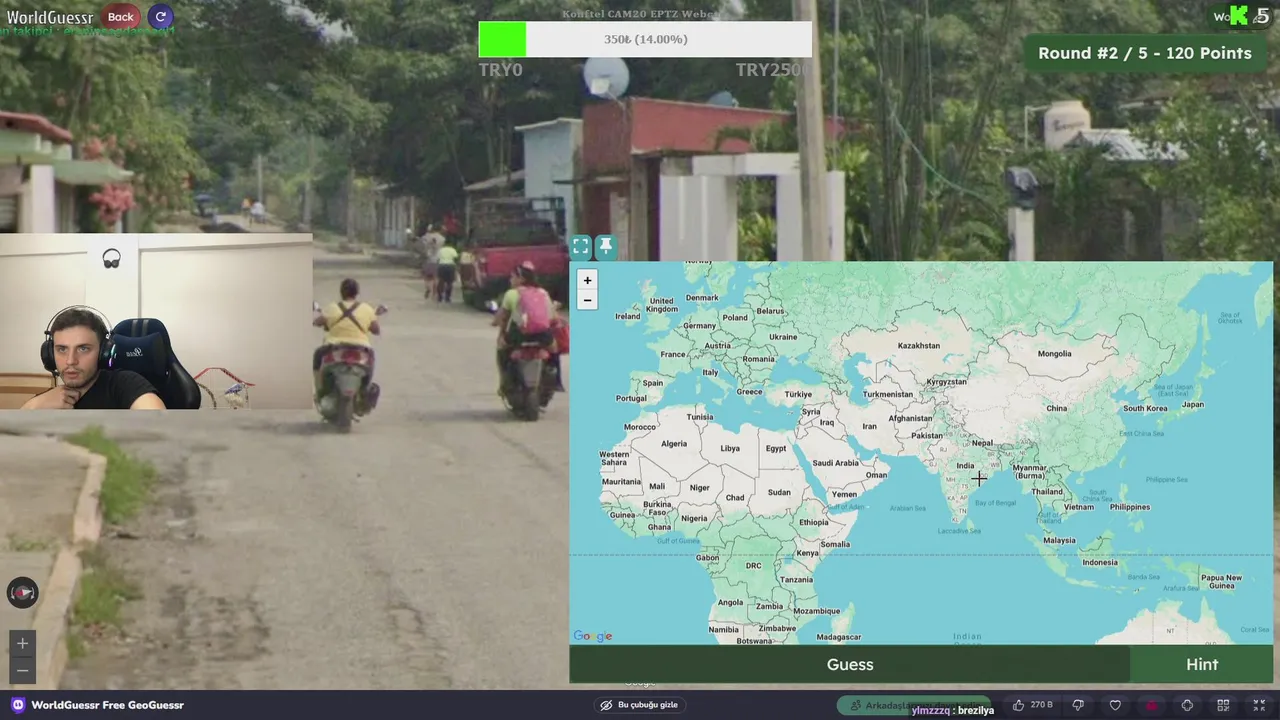The image size is (1280, 720).
Task: Zoom in on the world map
Action: pyautogui.click(x=587, y=280)
